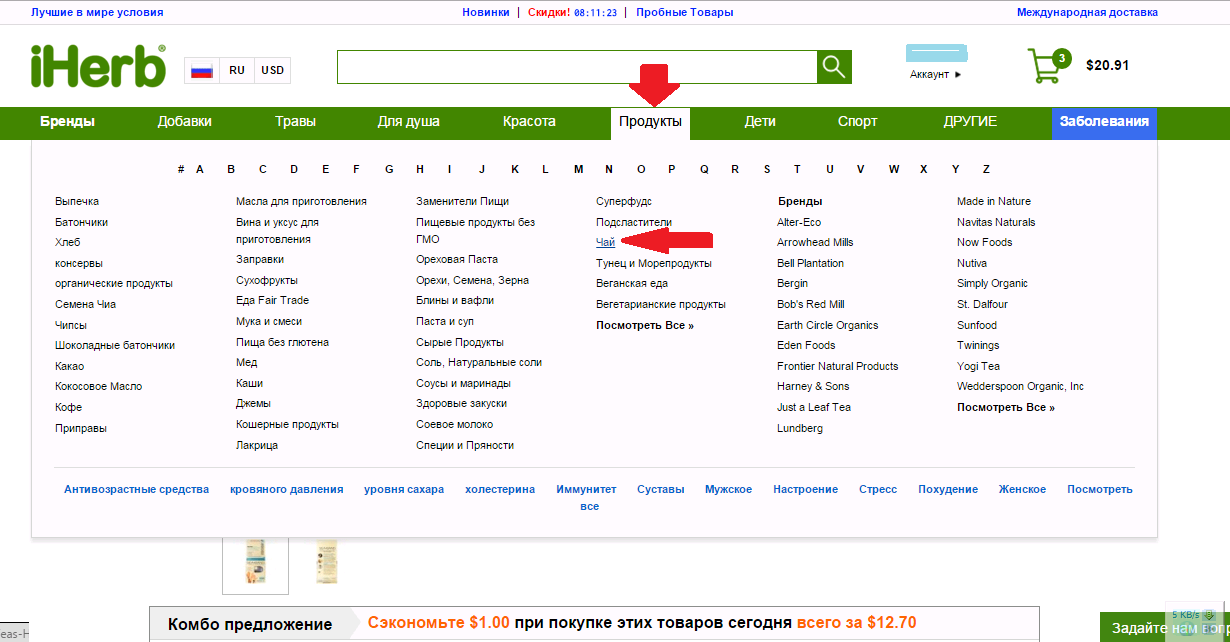Open Пища без глютена category
This screenshot has height=642, width=1230.
[x=283, y=342]
